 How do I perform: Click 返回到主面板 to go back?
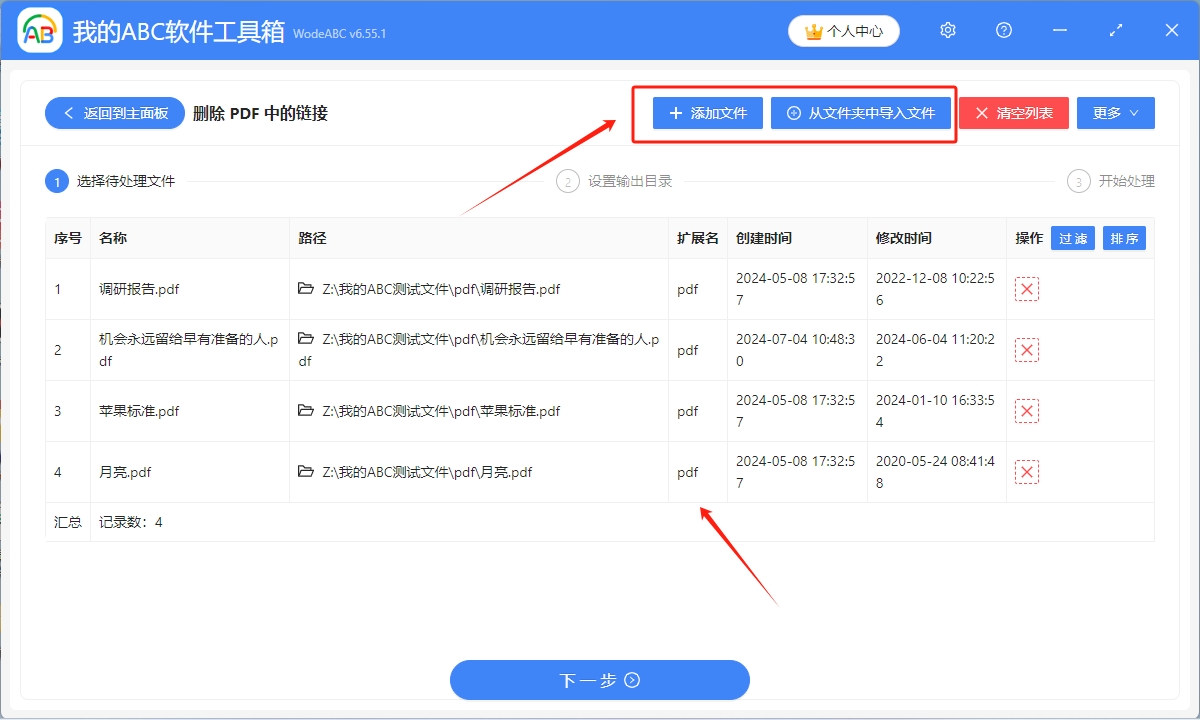113,113
